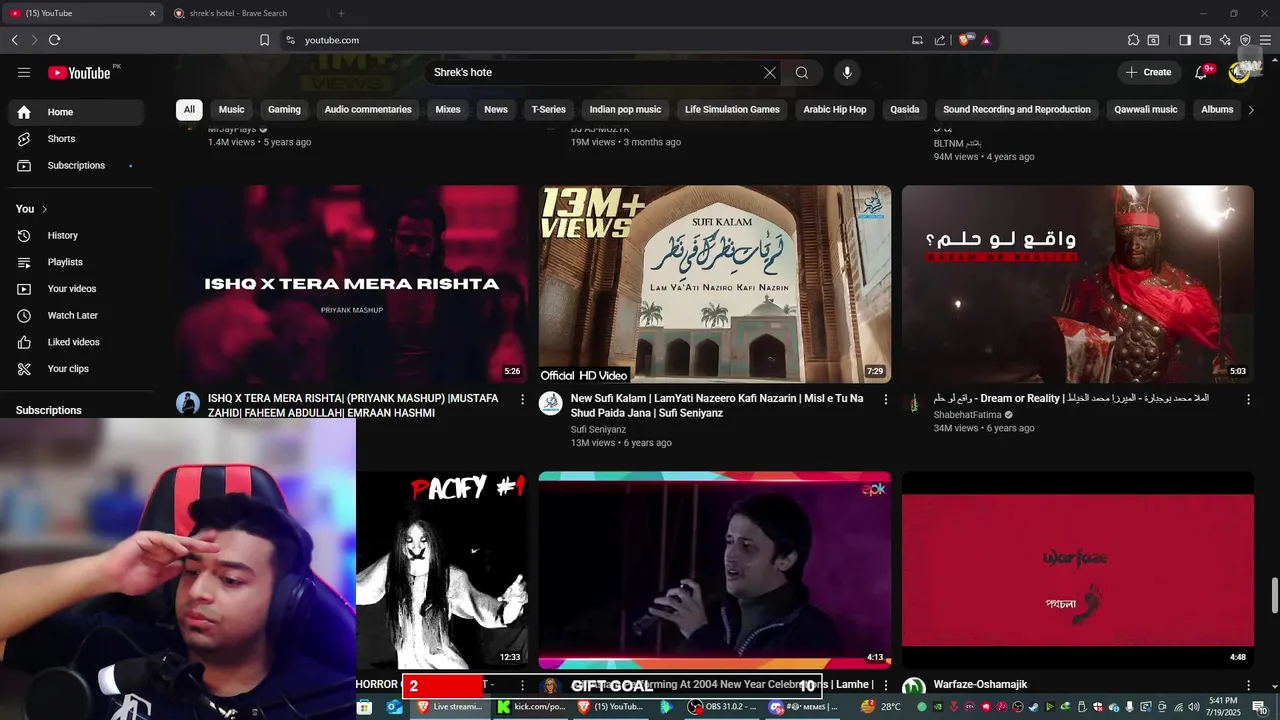Open a new browser tab
The height and width of the screenshot is (720, 1280).
[x=341, y=13]
